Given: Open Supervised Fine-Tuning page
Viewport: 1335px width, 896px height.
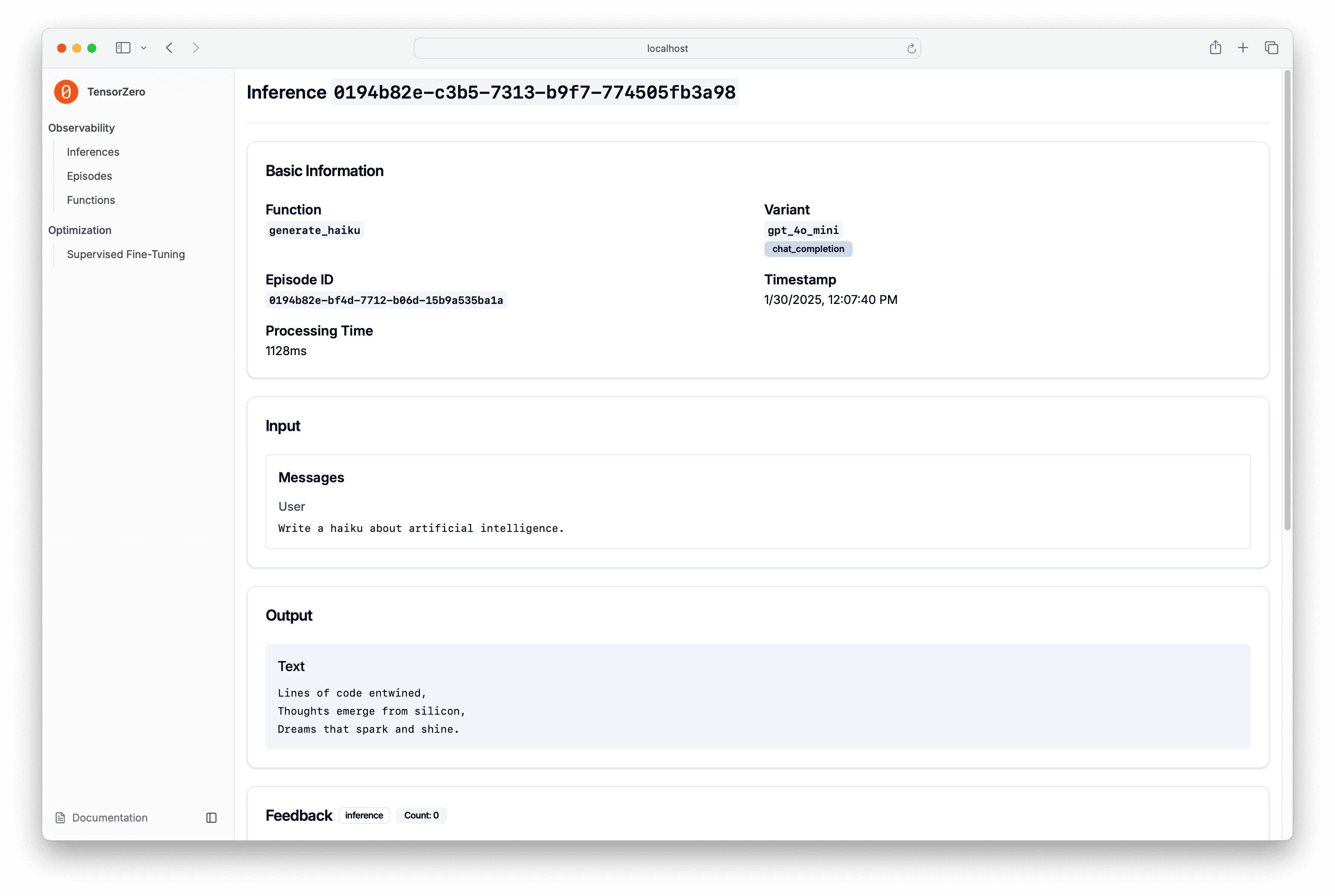Looking at the screenshot, I should coord(126,254).
